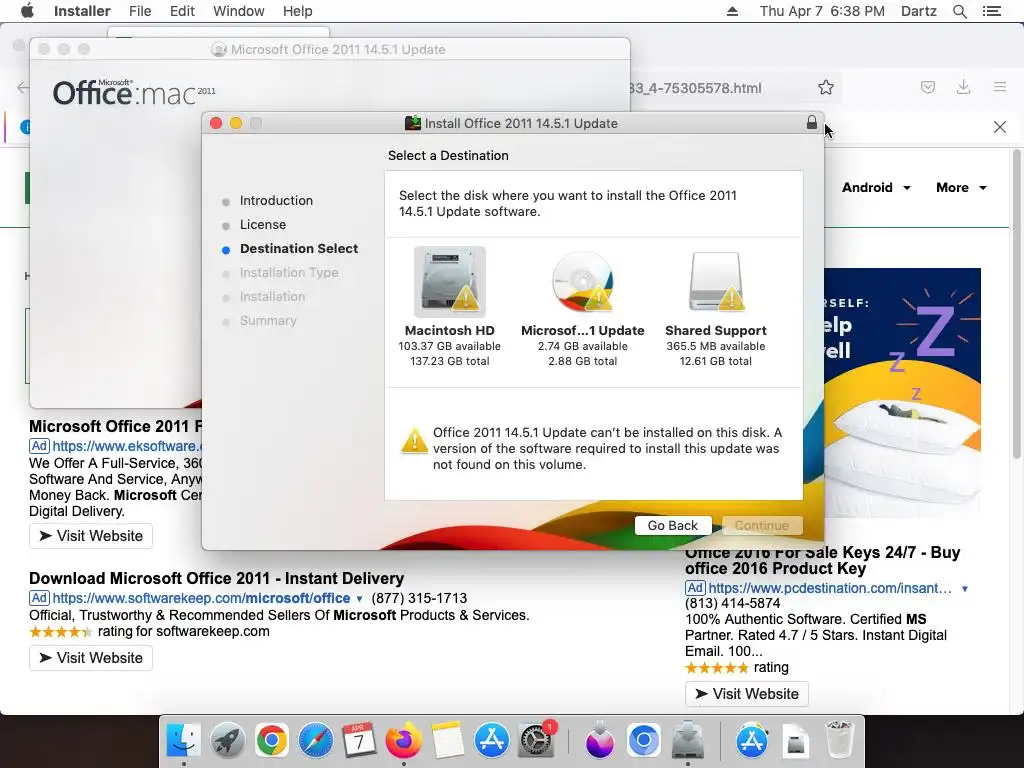Screen dimensions: 1024x768
Task: Select the Macintosh HD disk icon
Action: tap(449, 281)
